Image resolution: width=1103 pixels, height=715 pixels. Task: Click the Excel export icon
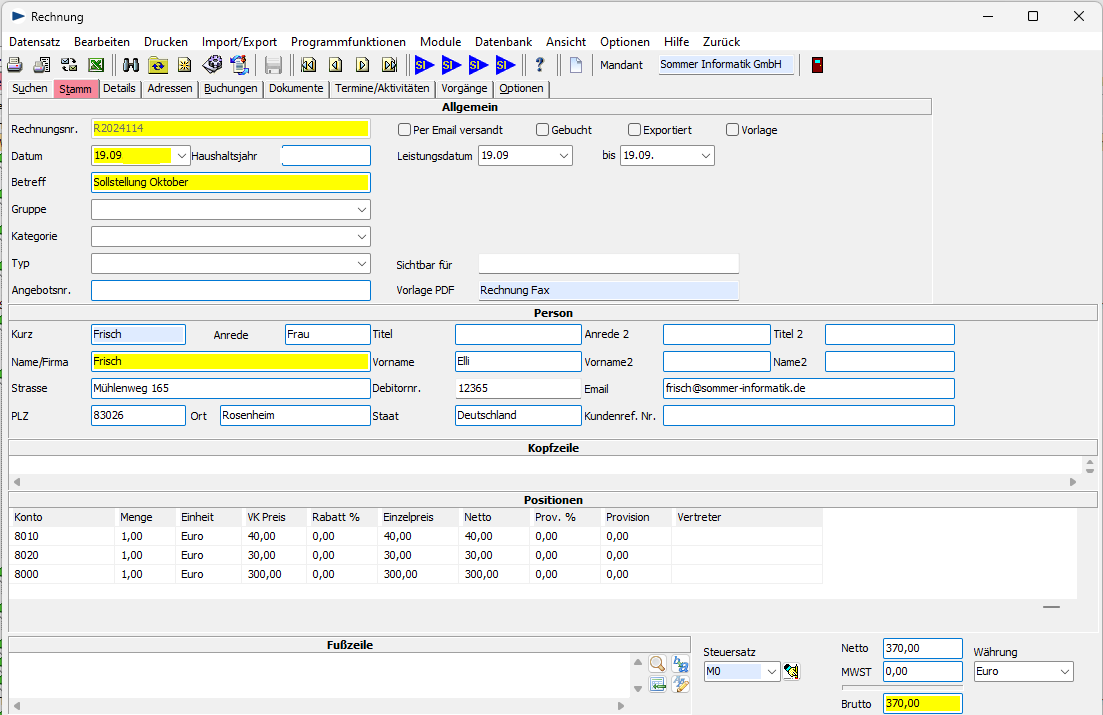point(96,65)
